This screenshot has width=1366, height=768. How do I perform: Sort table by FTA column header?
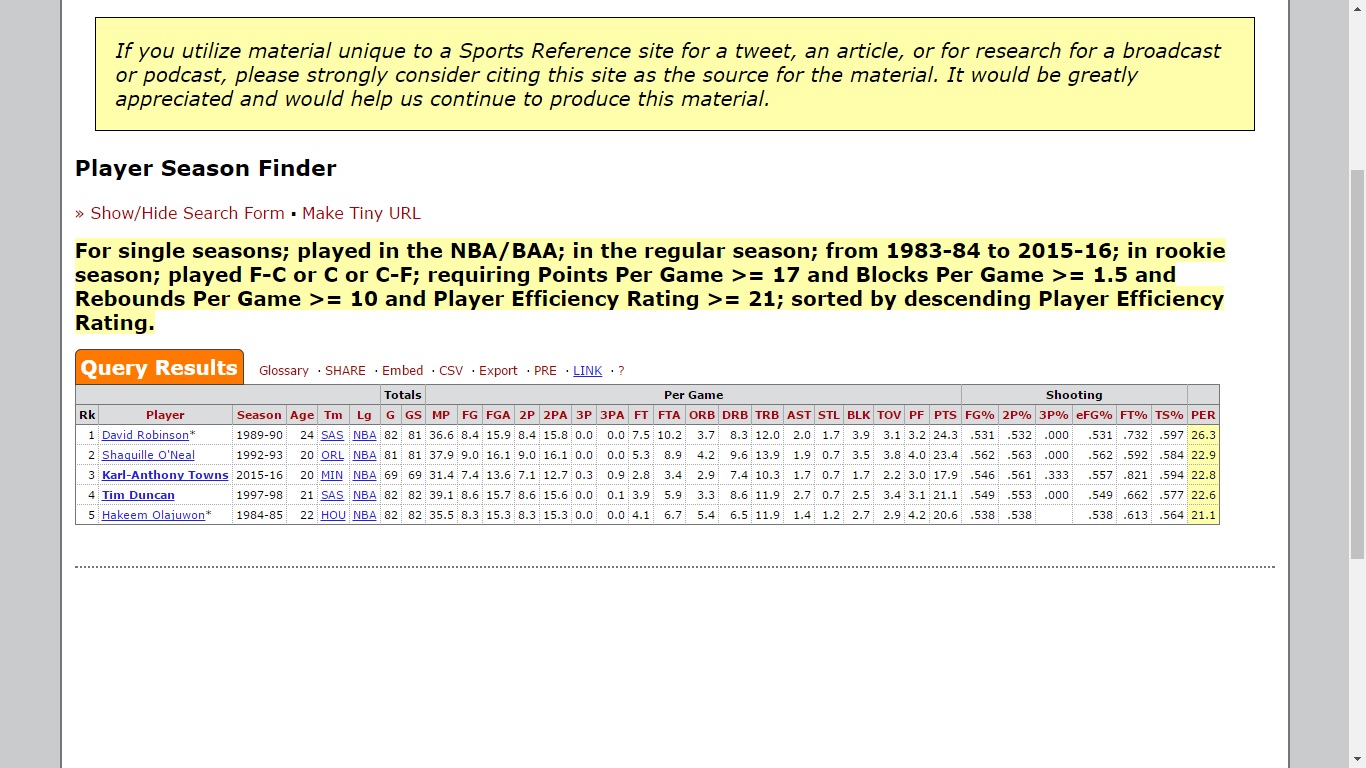pos(669,415)
